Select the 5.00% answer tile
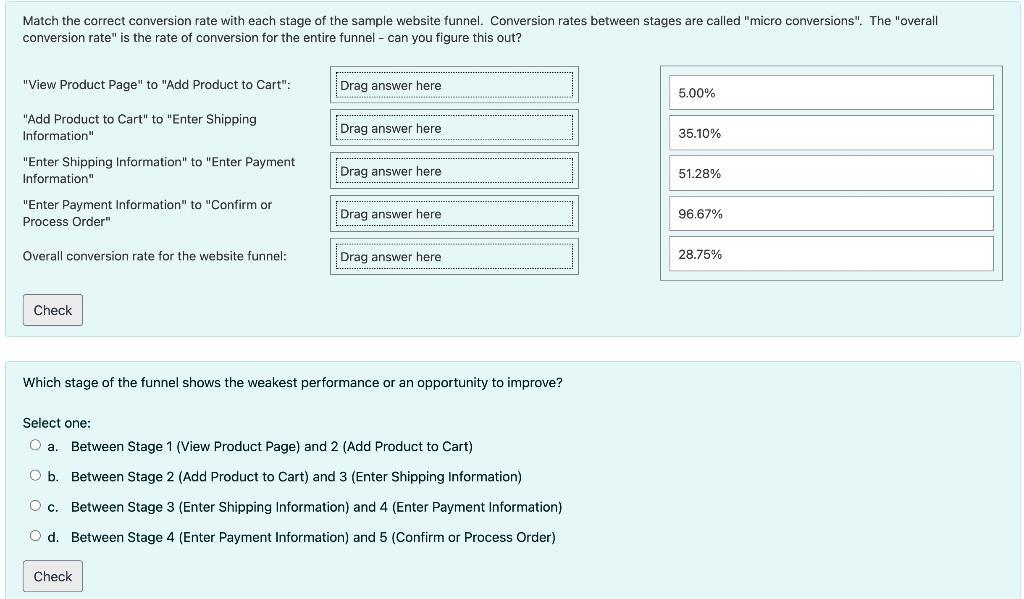Viewport: 1024px width, 599px height. point(831,92)
